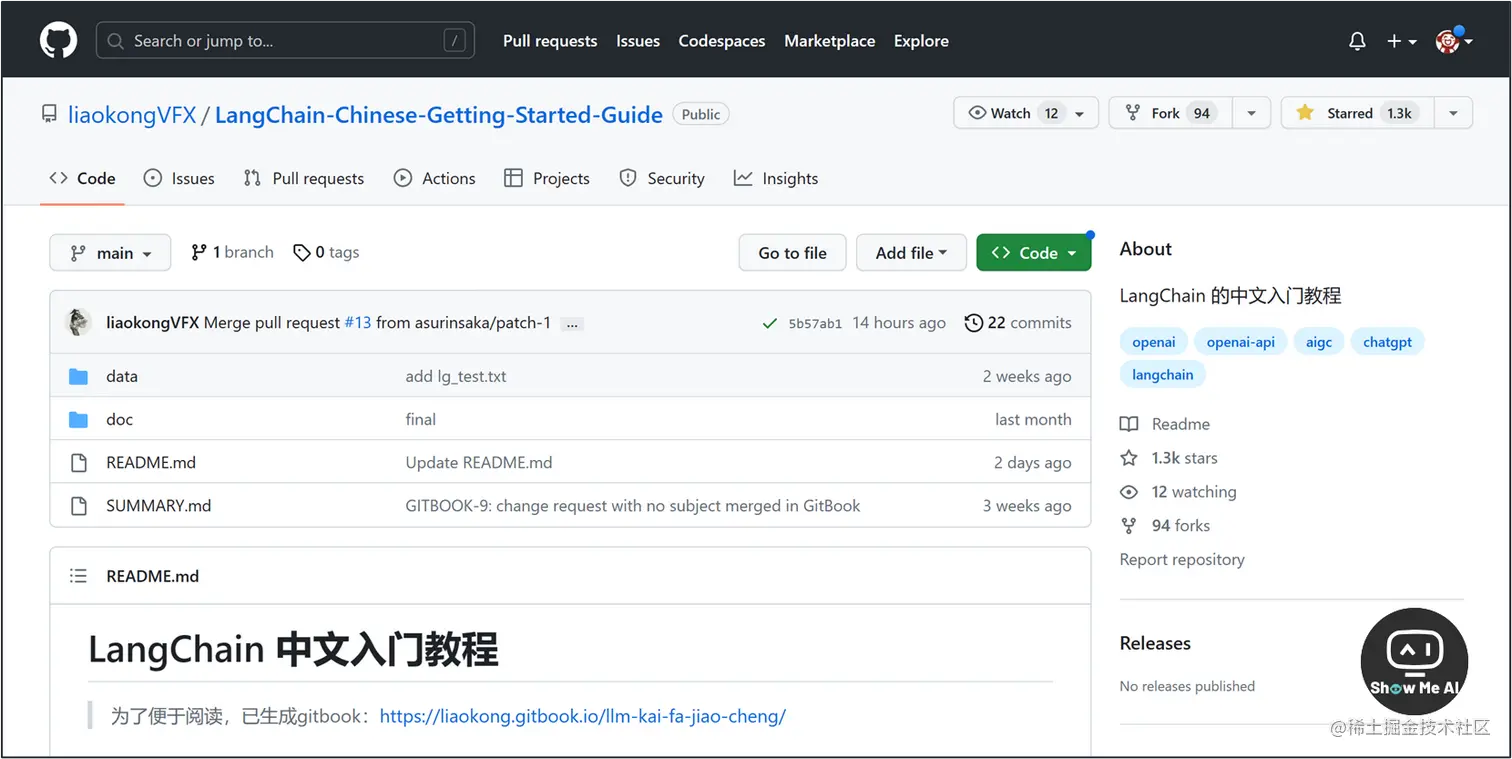This screenshot has height=759, width=1512.
Task: Open the doc folder name
Action: (x=119, y=419)
